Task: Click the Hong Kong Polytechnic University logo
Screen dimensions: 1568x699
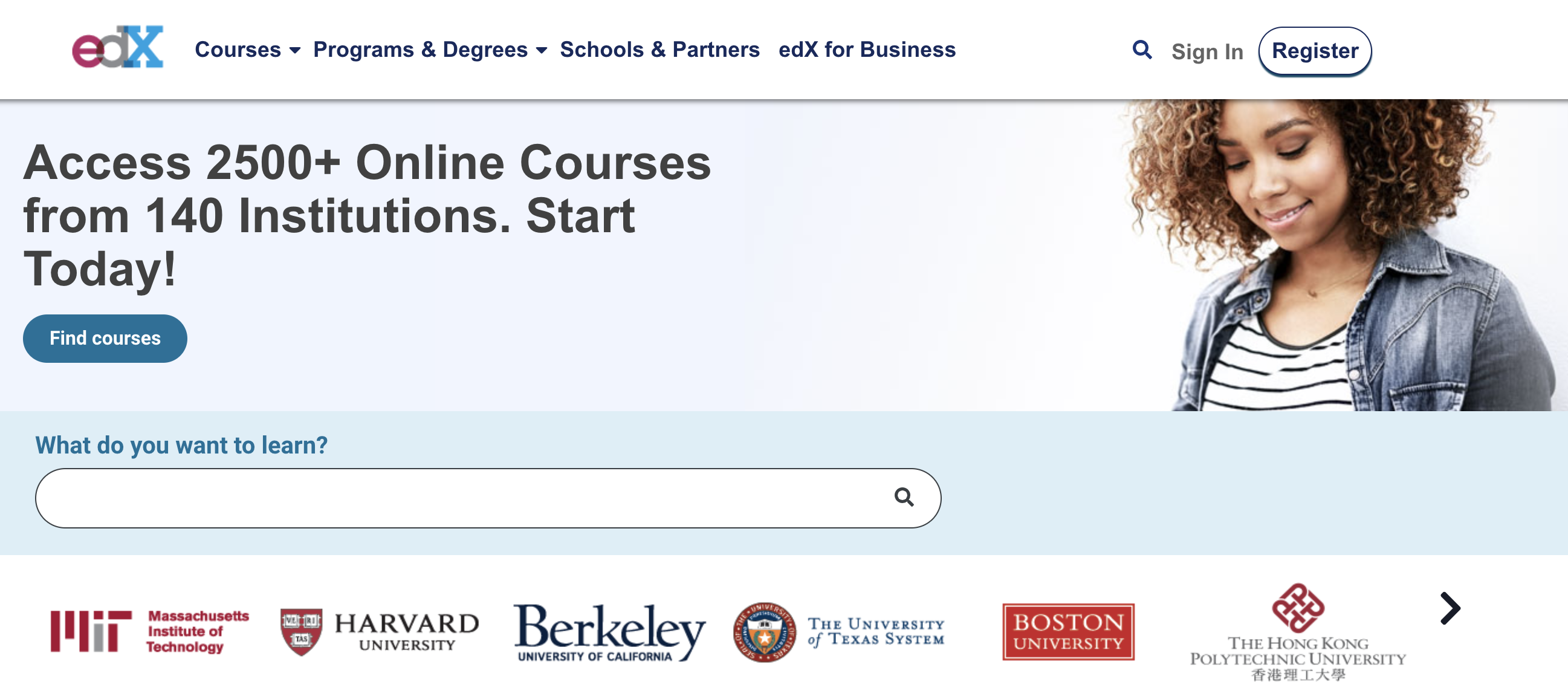Action: (x=1298, y=632)
